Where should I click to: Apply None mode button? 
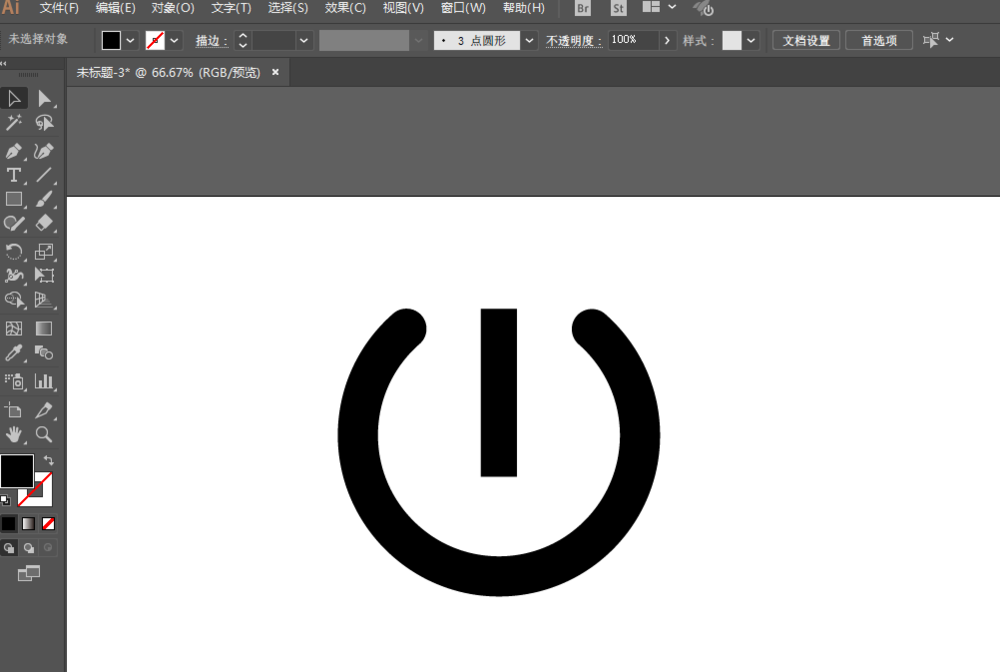click(x=48, y=523)
